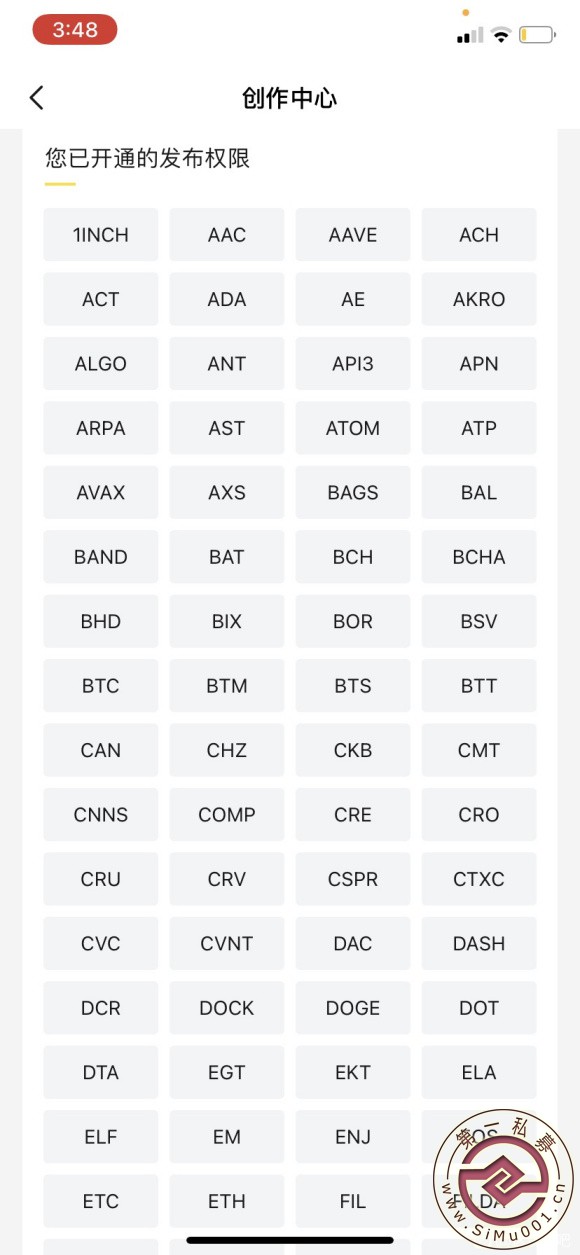The image size is (580, 1255).
Task: Choose the ETH tag
Action: (x=227, y=1201)
